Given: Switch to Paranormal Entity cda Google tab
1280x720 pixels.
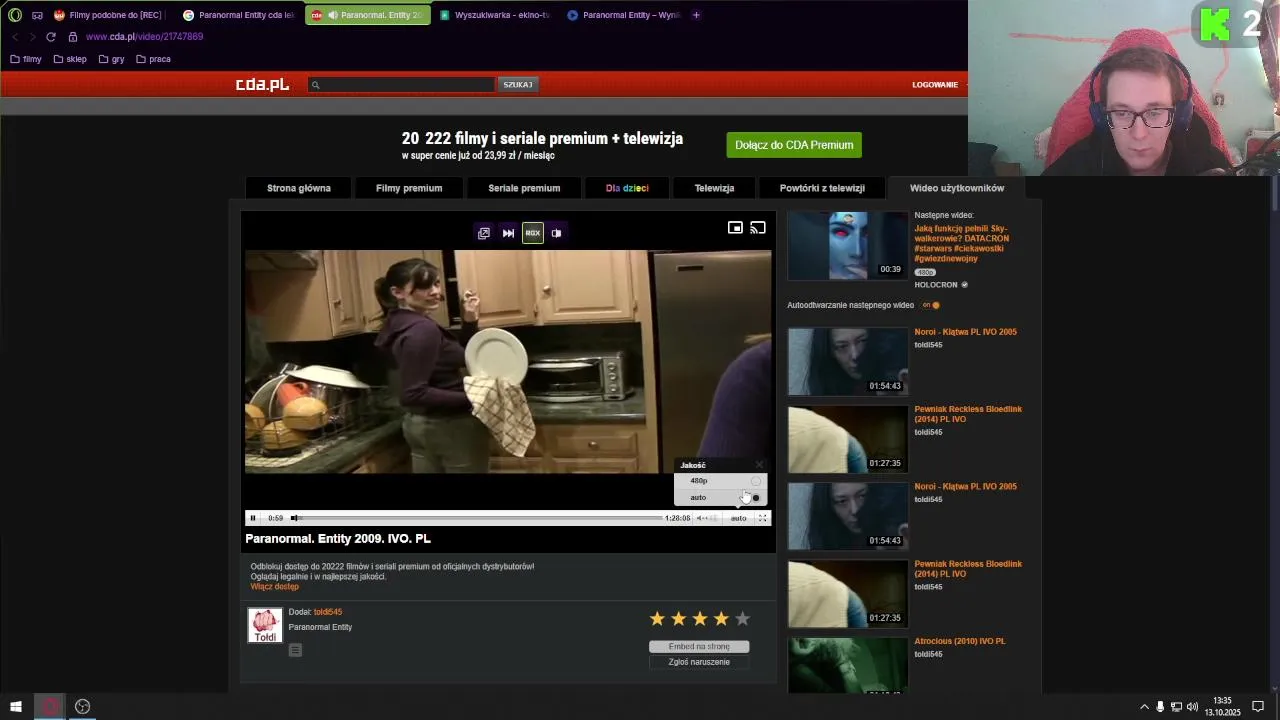Looking at the screenshot, I should [238, 15].
